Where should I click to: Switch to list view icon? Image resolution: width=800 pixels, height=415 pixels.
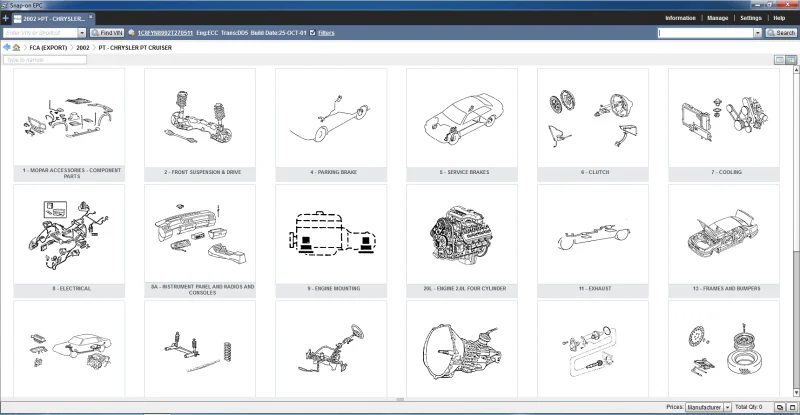[x=778, y=60]
